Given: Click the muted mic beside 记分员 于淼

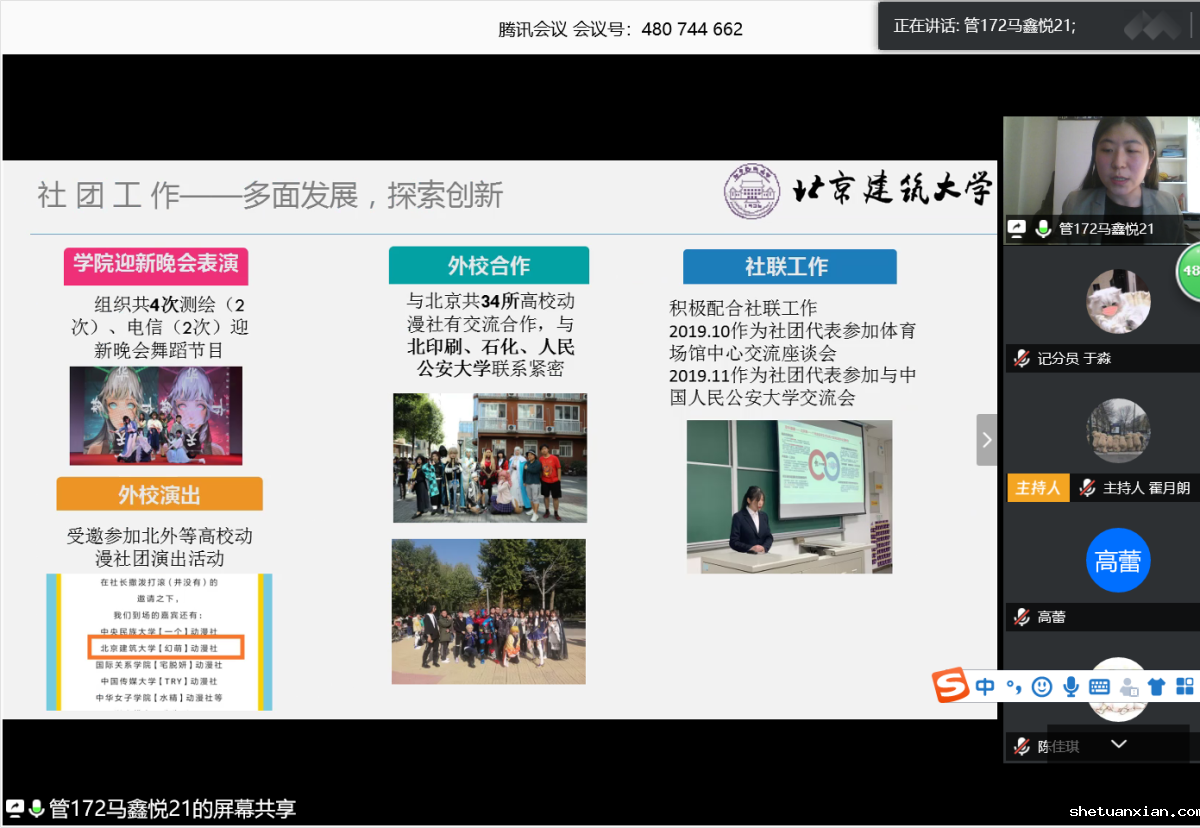Looking at the screenshot, I should 1021,358.
